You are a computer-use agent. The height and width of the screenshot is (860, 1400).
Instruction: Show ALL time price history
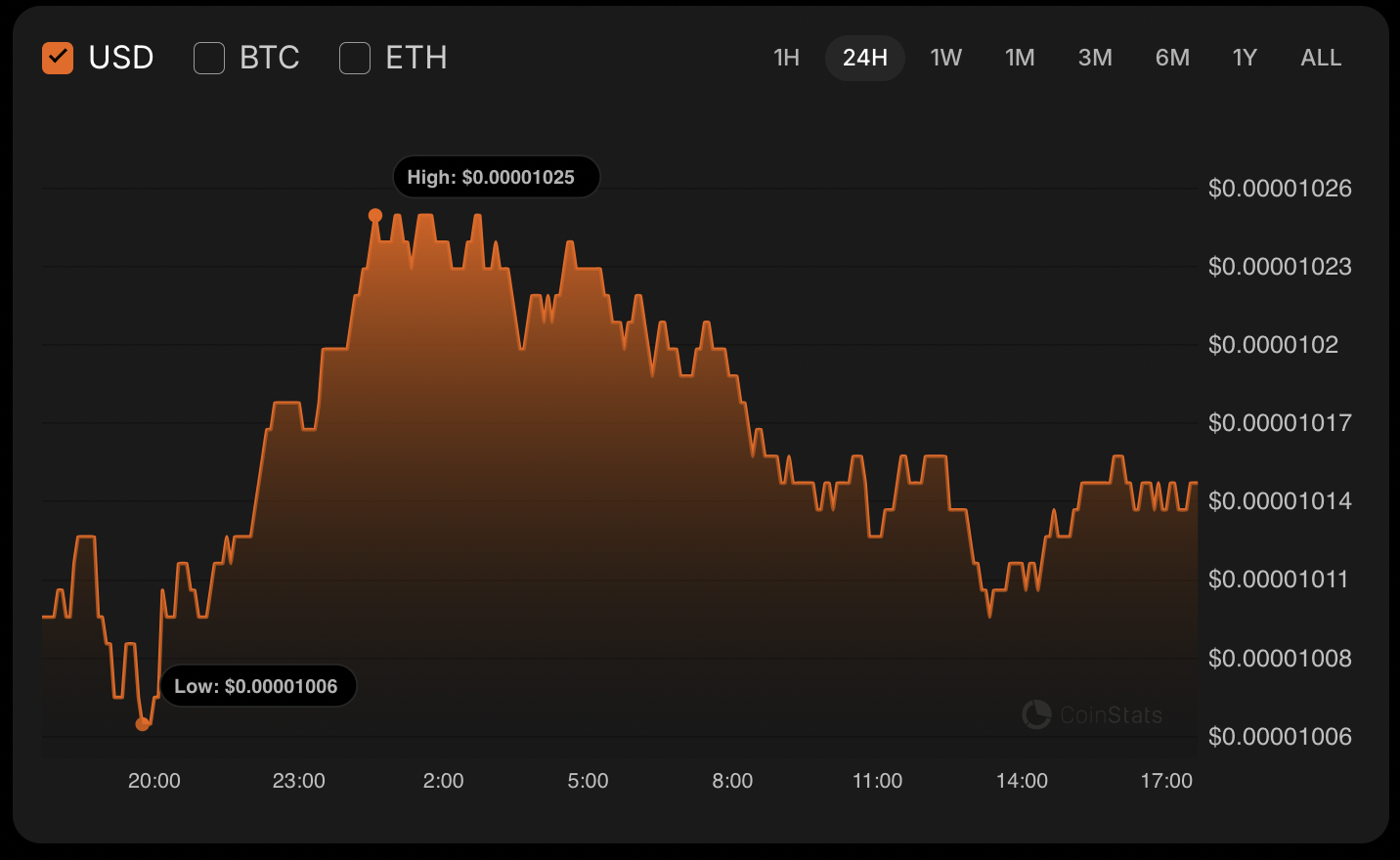(x=1321, y=58)
